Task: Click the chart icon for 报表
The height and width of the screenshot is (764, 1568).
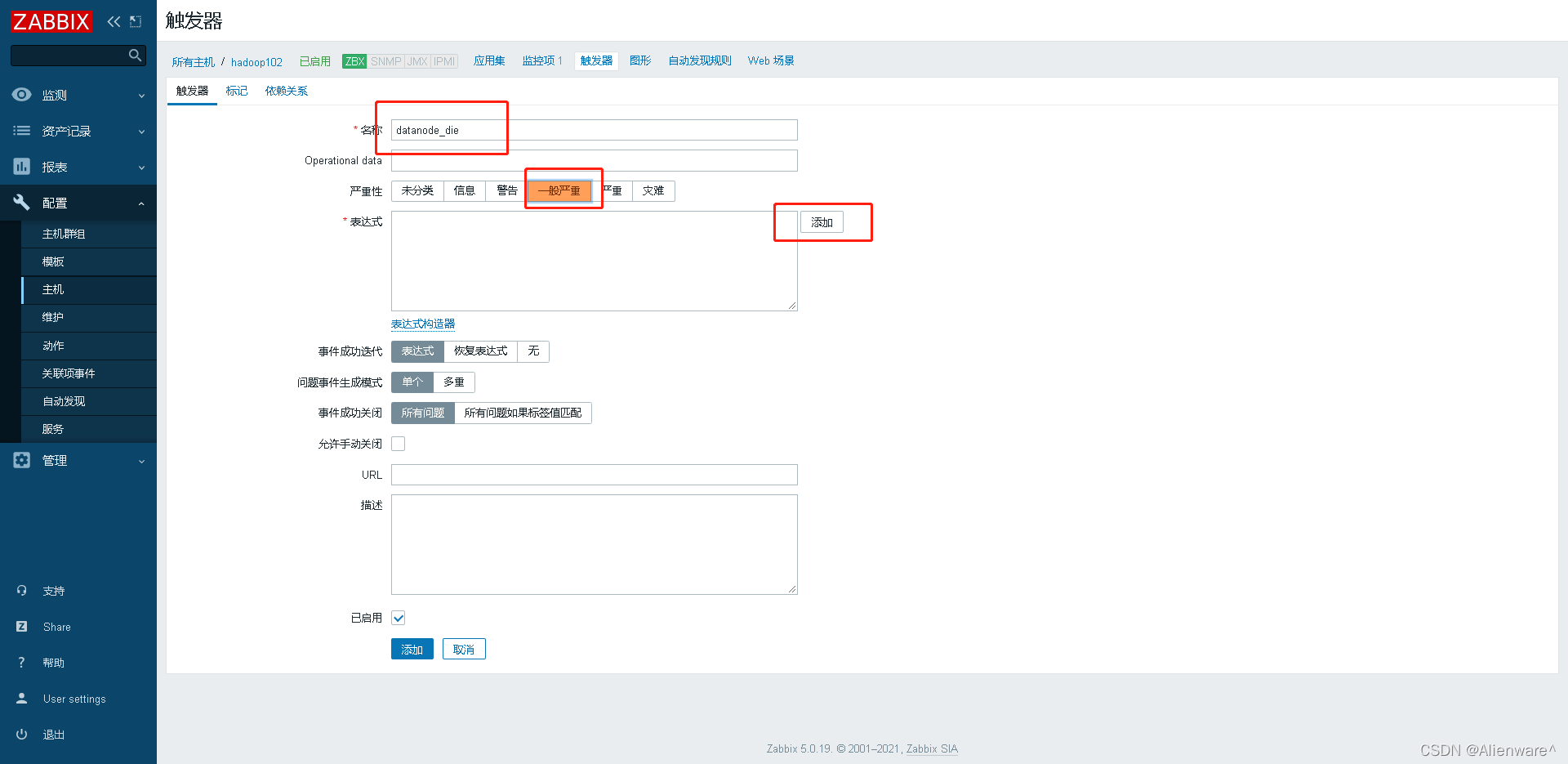Action: coord(22,167)
